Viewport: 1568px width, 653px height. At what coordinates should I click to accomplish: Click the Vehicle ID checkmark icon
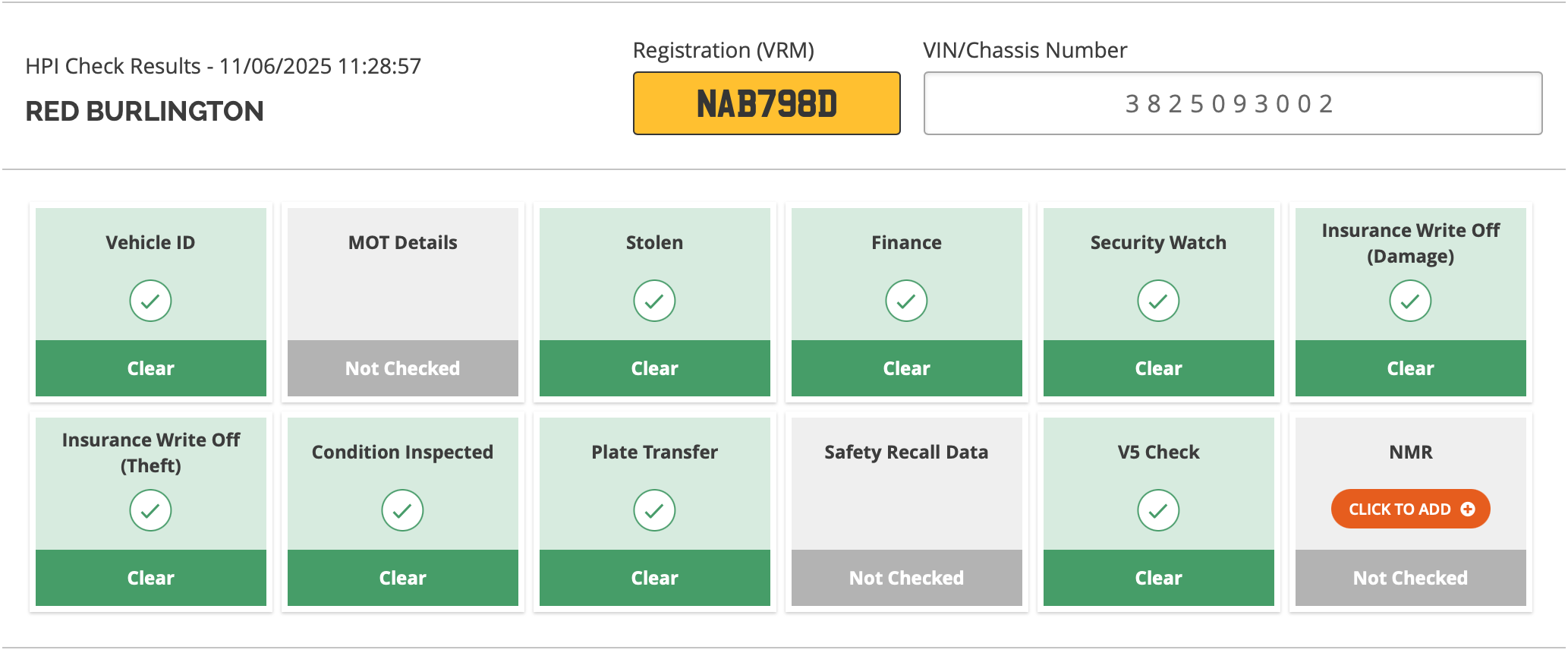pyautogui.click(x=150, y=301)
